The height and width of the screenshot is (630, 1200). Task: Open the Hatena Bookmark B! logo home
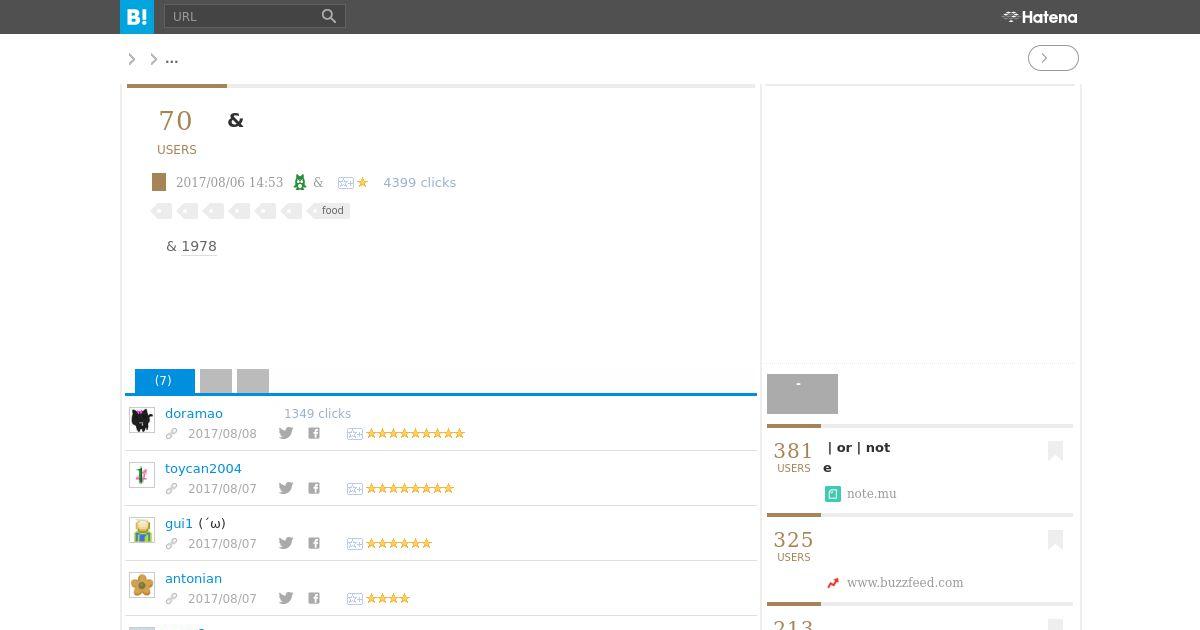[137, 17]
